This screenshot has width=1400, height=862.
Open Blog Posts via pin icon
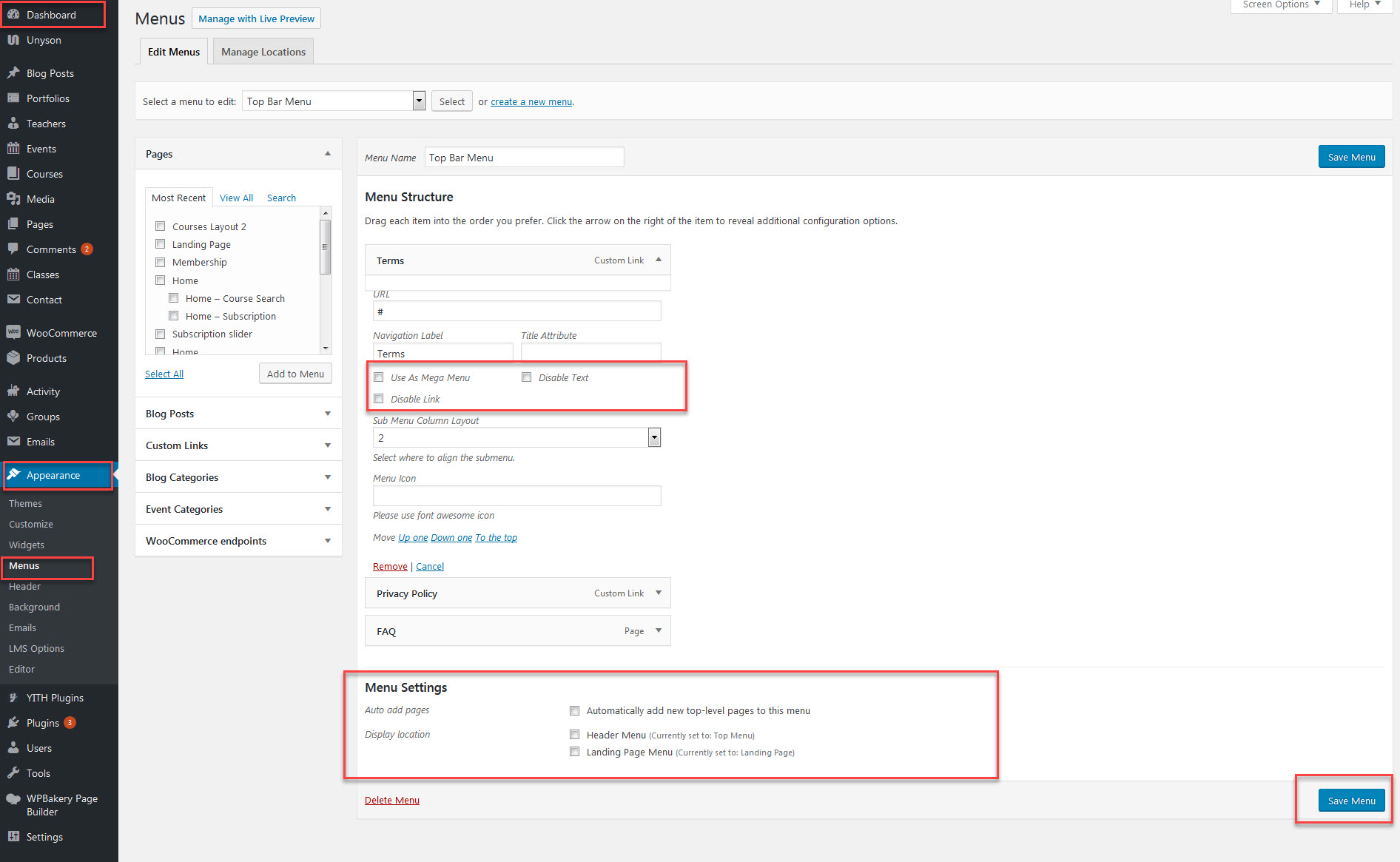13,73
